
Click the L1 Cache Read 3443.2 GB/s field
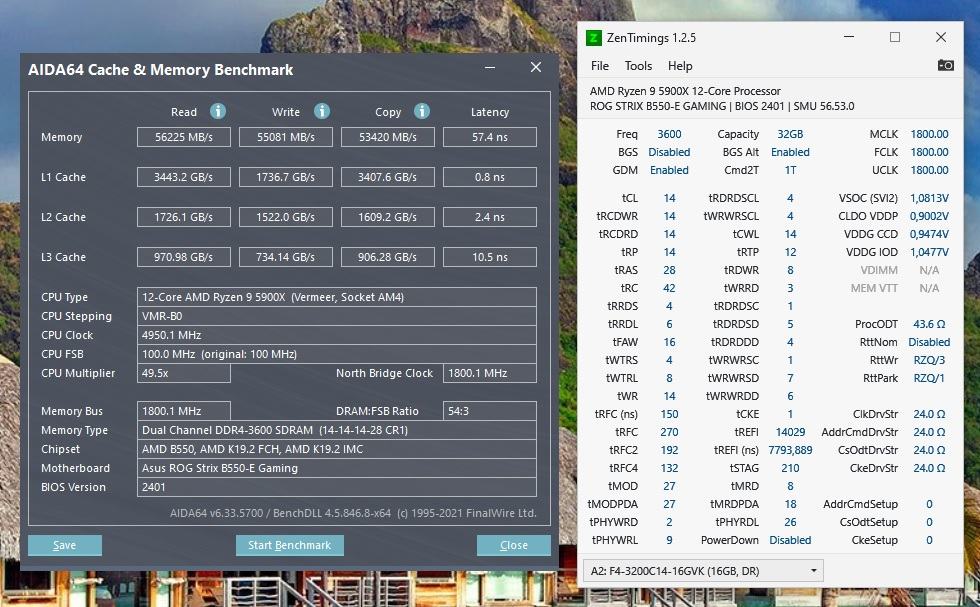(184, 177)
